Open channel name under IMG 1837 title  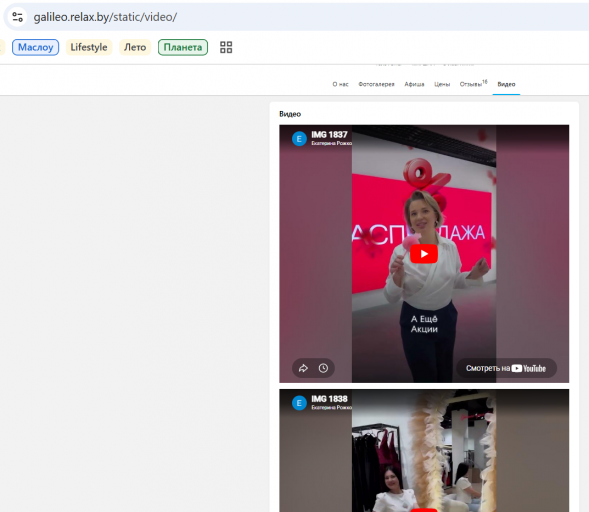tap(331, 143)
